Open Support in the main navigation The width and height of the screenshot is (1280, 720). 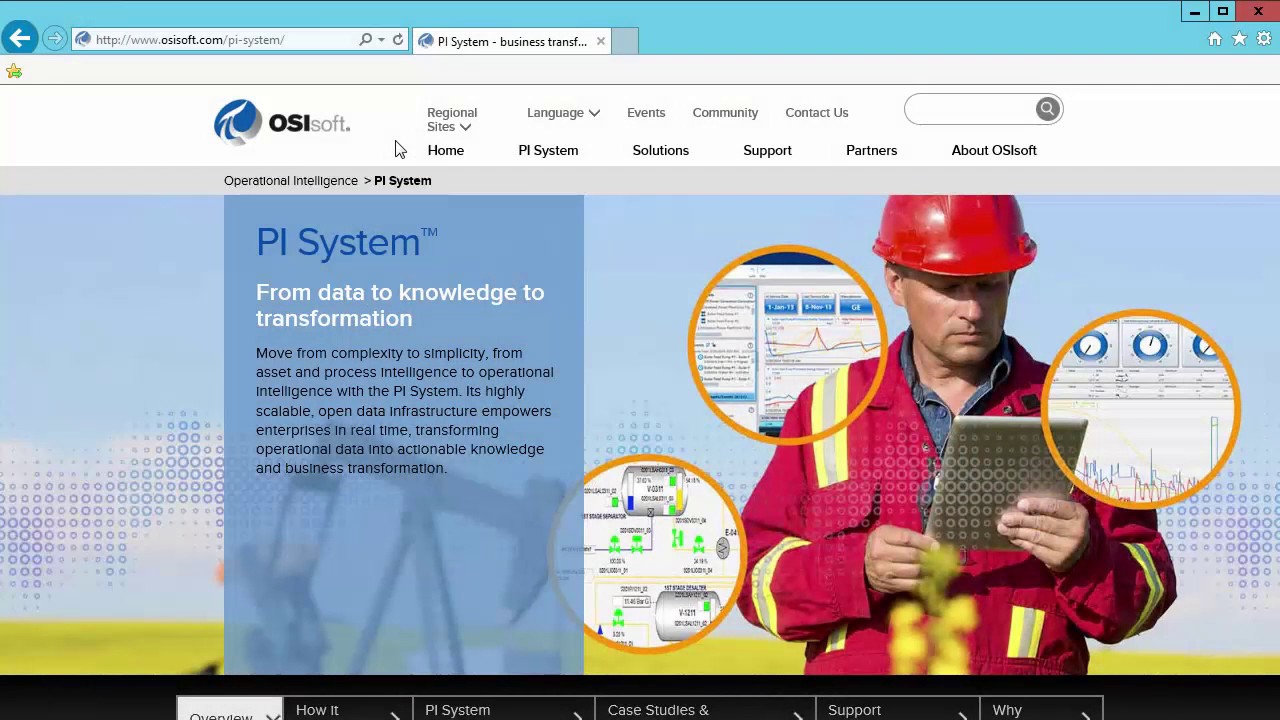[x=767, y=150]
